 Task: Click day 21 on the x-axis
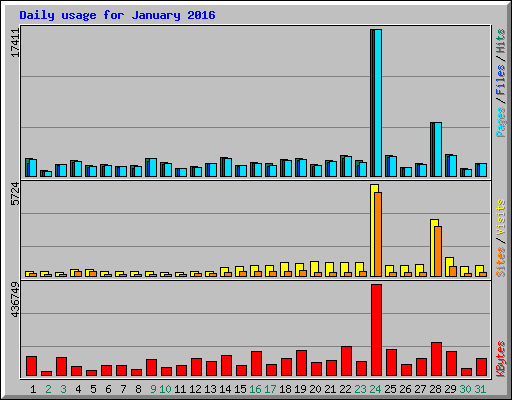tap(330, 389)
